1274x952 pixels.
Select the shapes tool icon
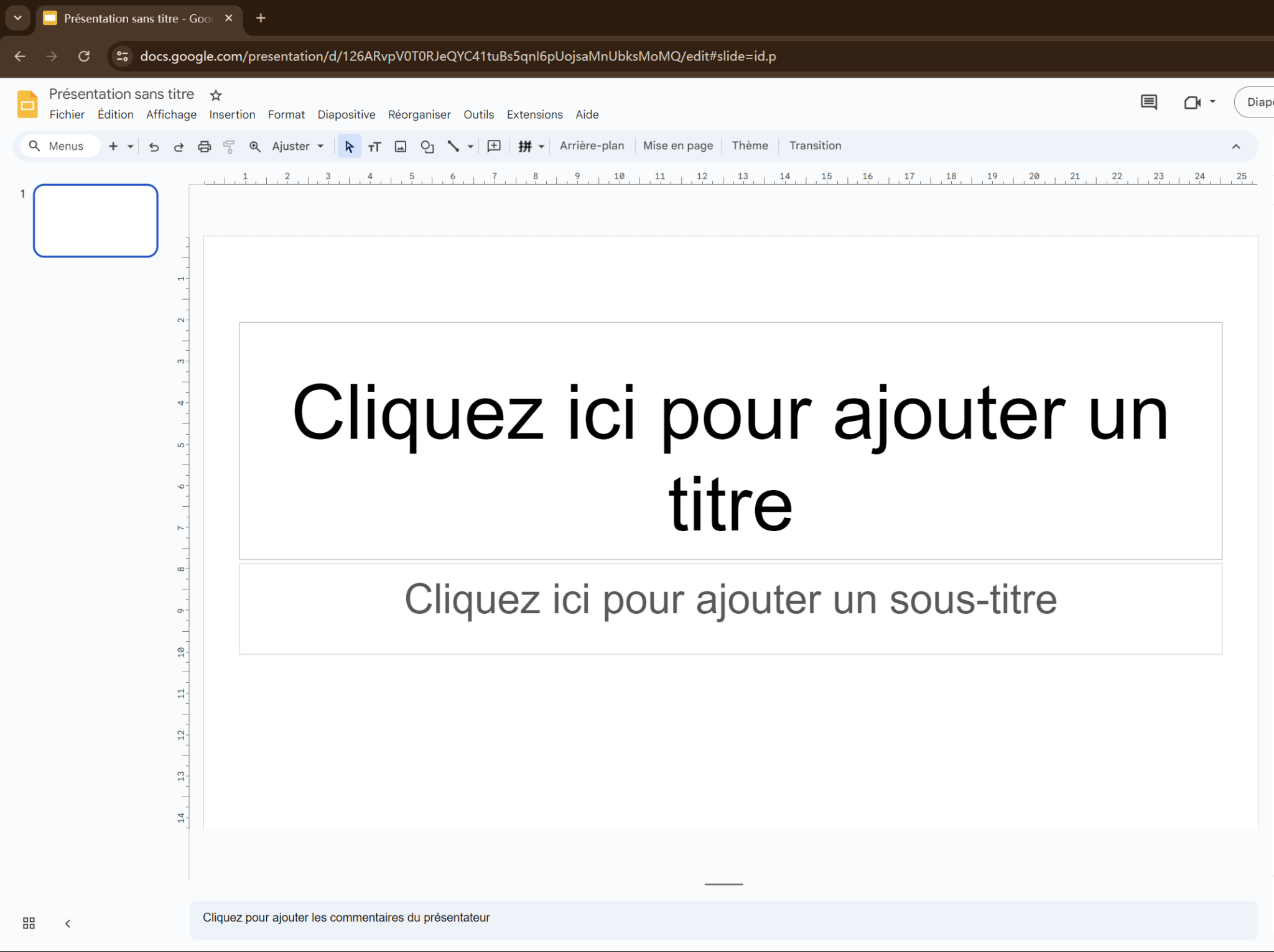427,147
